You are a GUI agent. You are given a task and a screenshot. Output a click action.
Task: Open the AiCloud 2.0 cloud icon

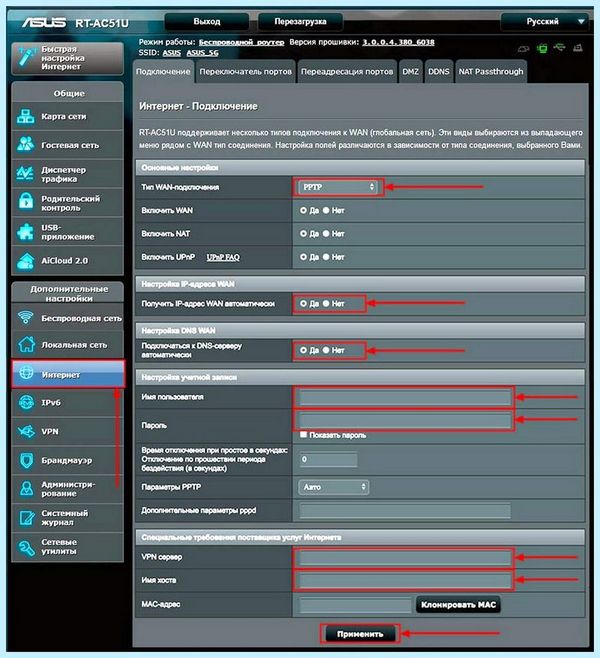(x=26, y=261)
